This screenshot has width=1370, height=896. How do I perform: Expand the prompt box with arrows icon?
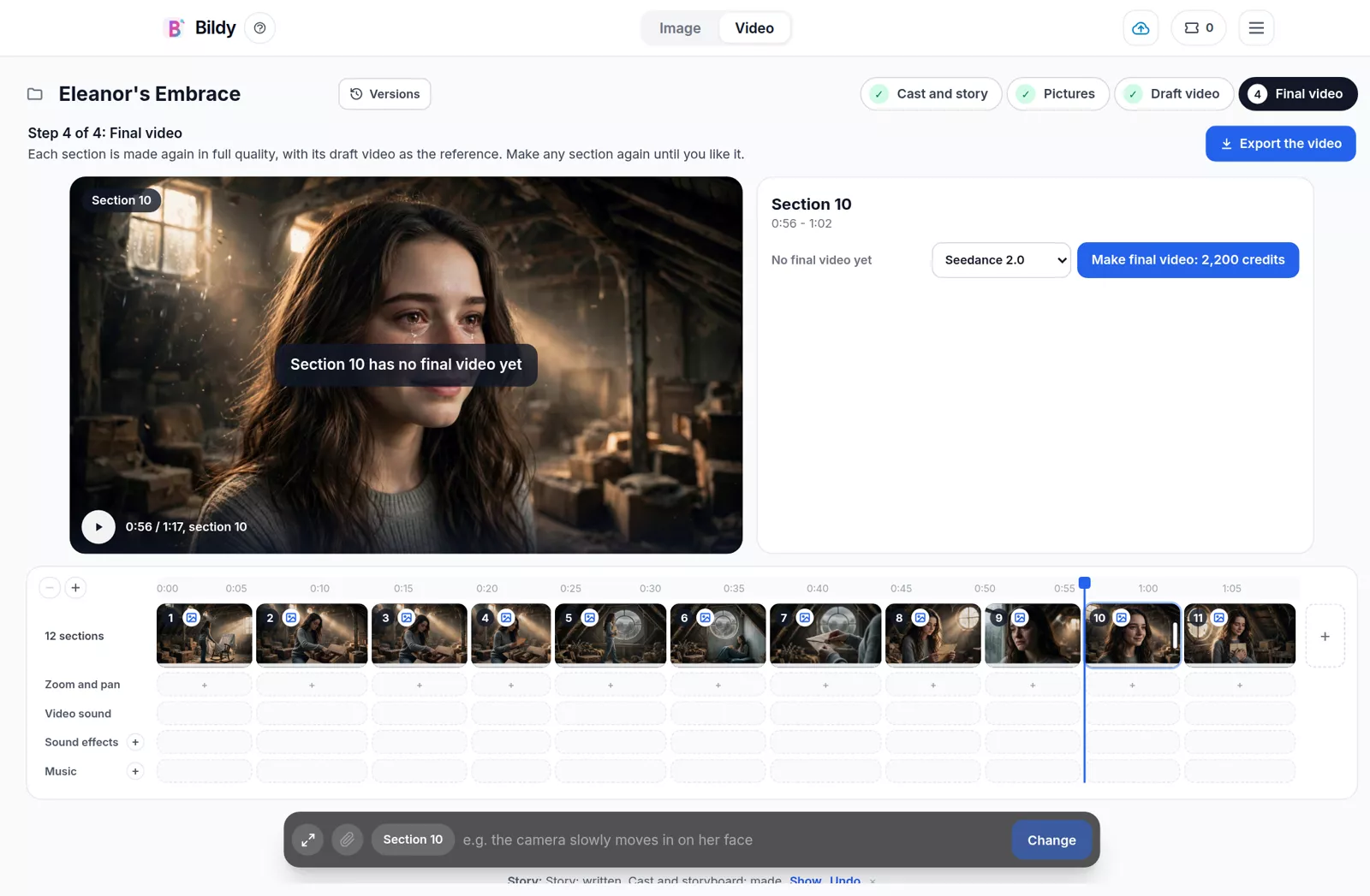(x=308, y=840)
